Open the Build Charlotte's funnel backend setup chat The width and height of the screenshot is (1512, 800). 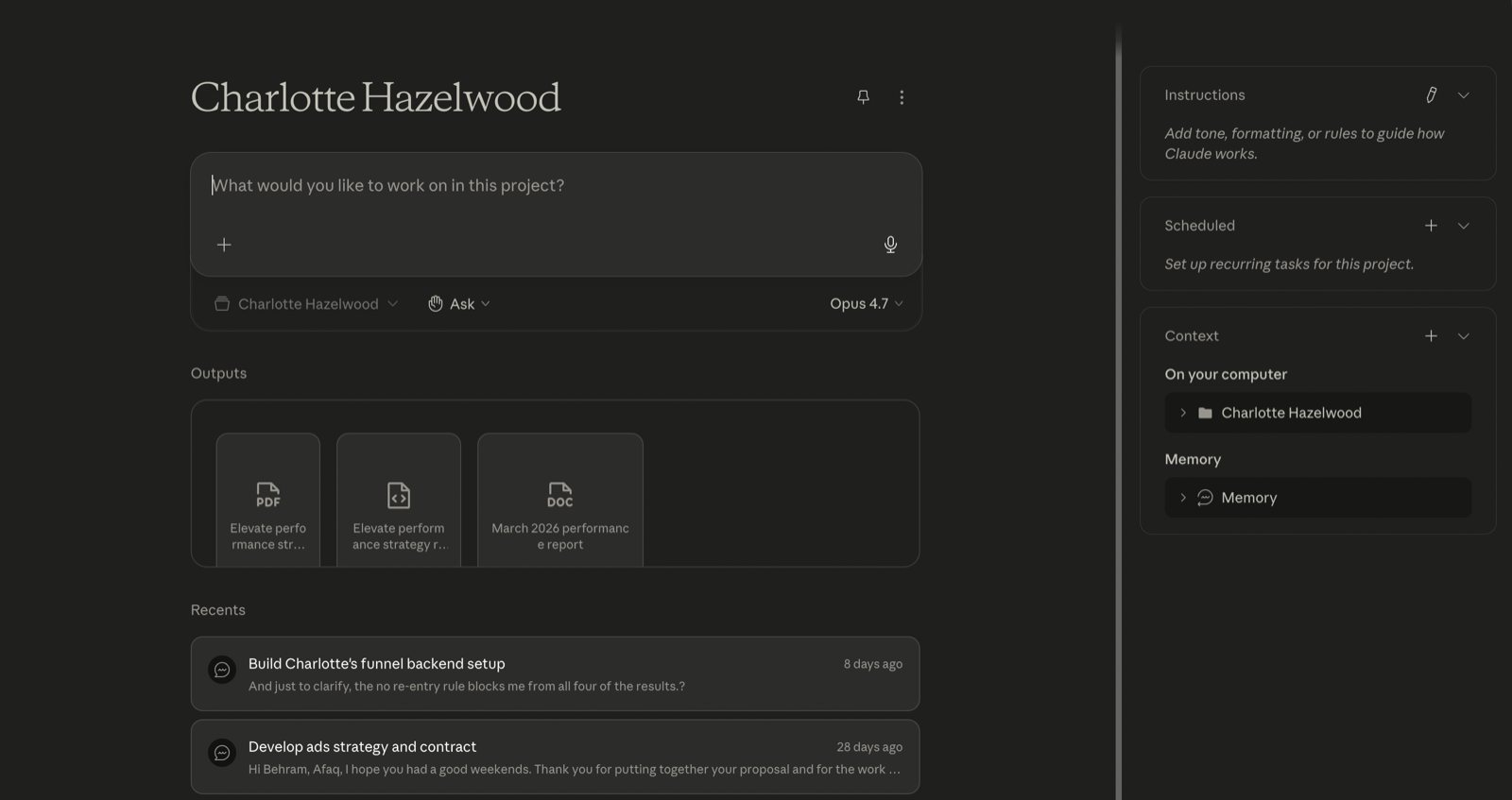(x=555, y=673)
